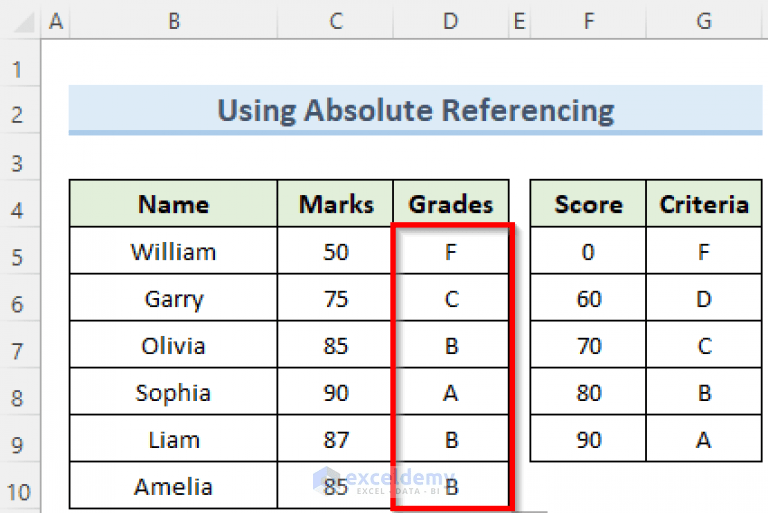Select Liam's grade cell B
768x513 pixels.
(x=451, y=439)
